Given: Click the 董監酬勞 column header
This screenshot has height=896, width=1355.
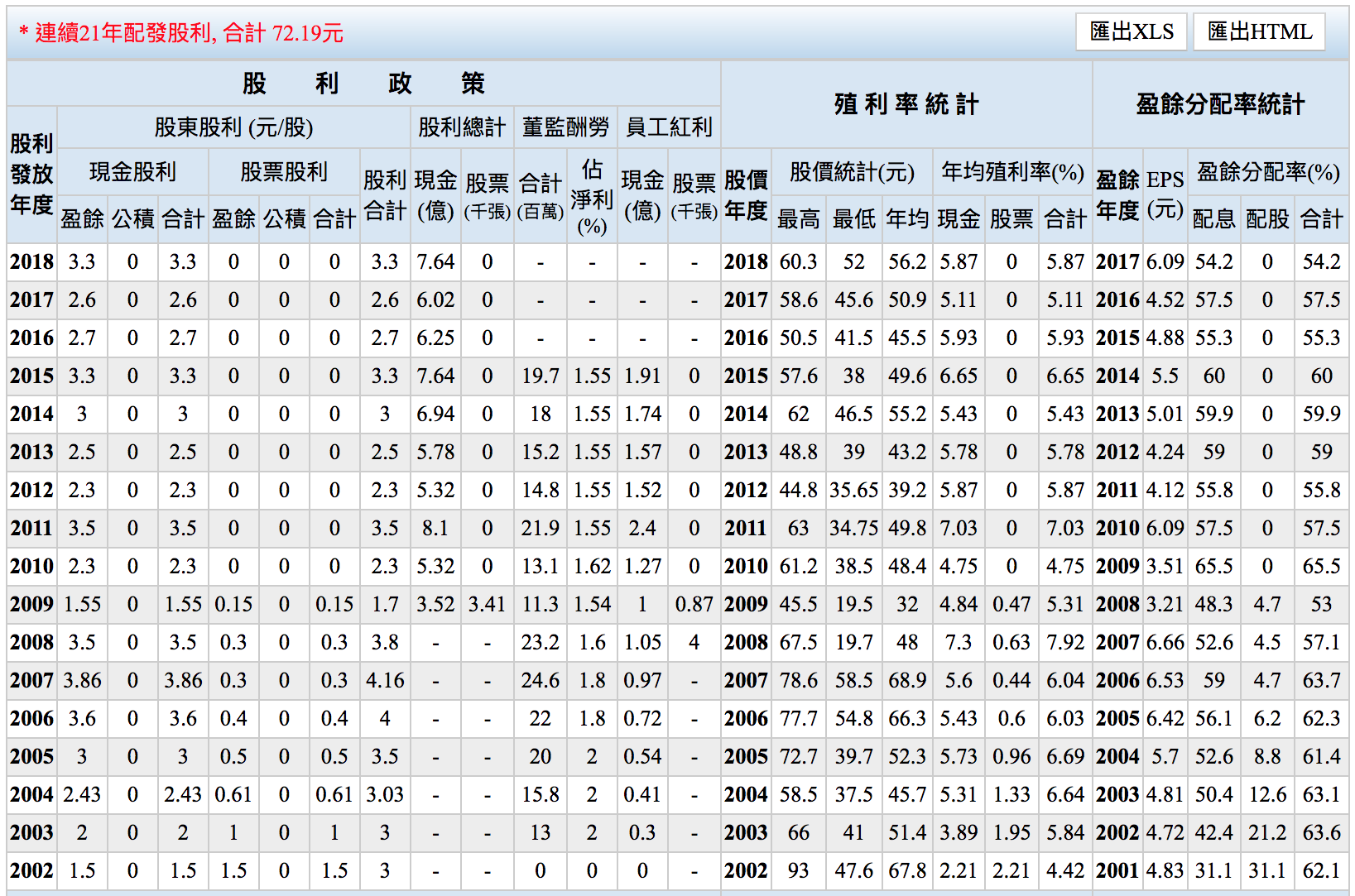Looking at the screenshot, I should (565, 127).
